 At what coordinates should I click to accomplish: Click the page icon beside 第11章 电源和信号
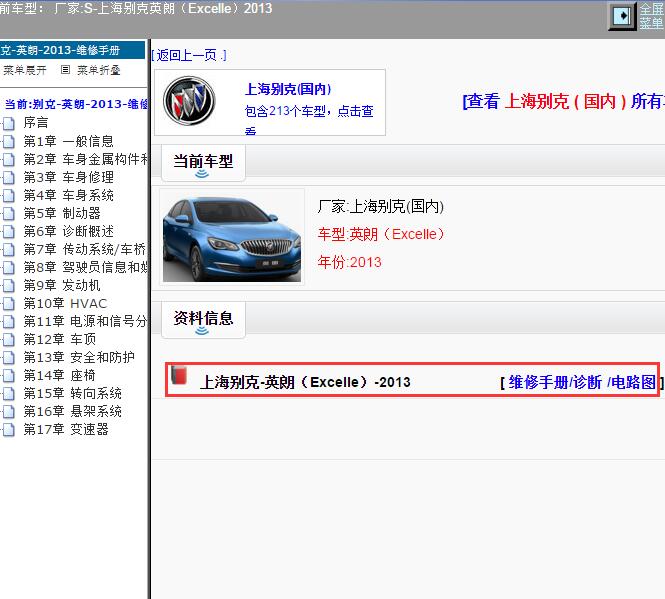click(x=9, y=322)
